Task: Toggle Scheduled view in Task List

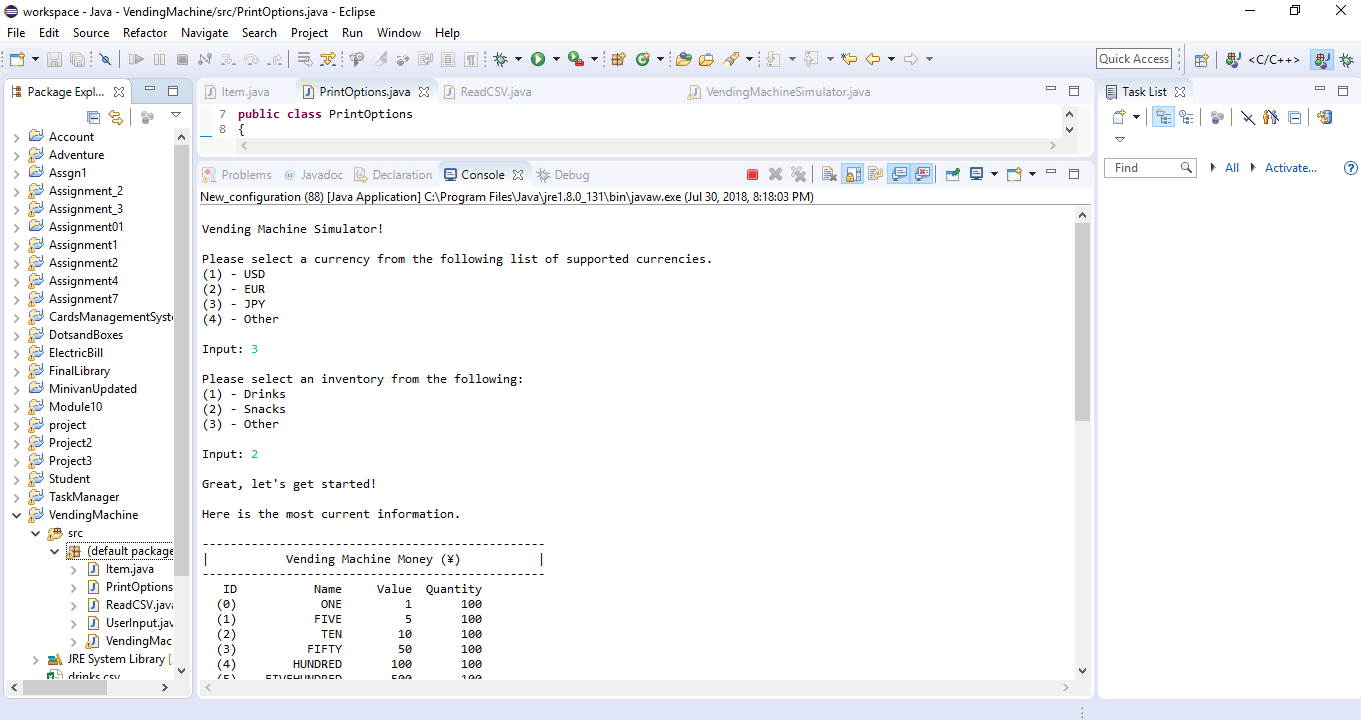Action: click(x=1186, y=117)
